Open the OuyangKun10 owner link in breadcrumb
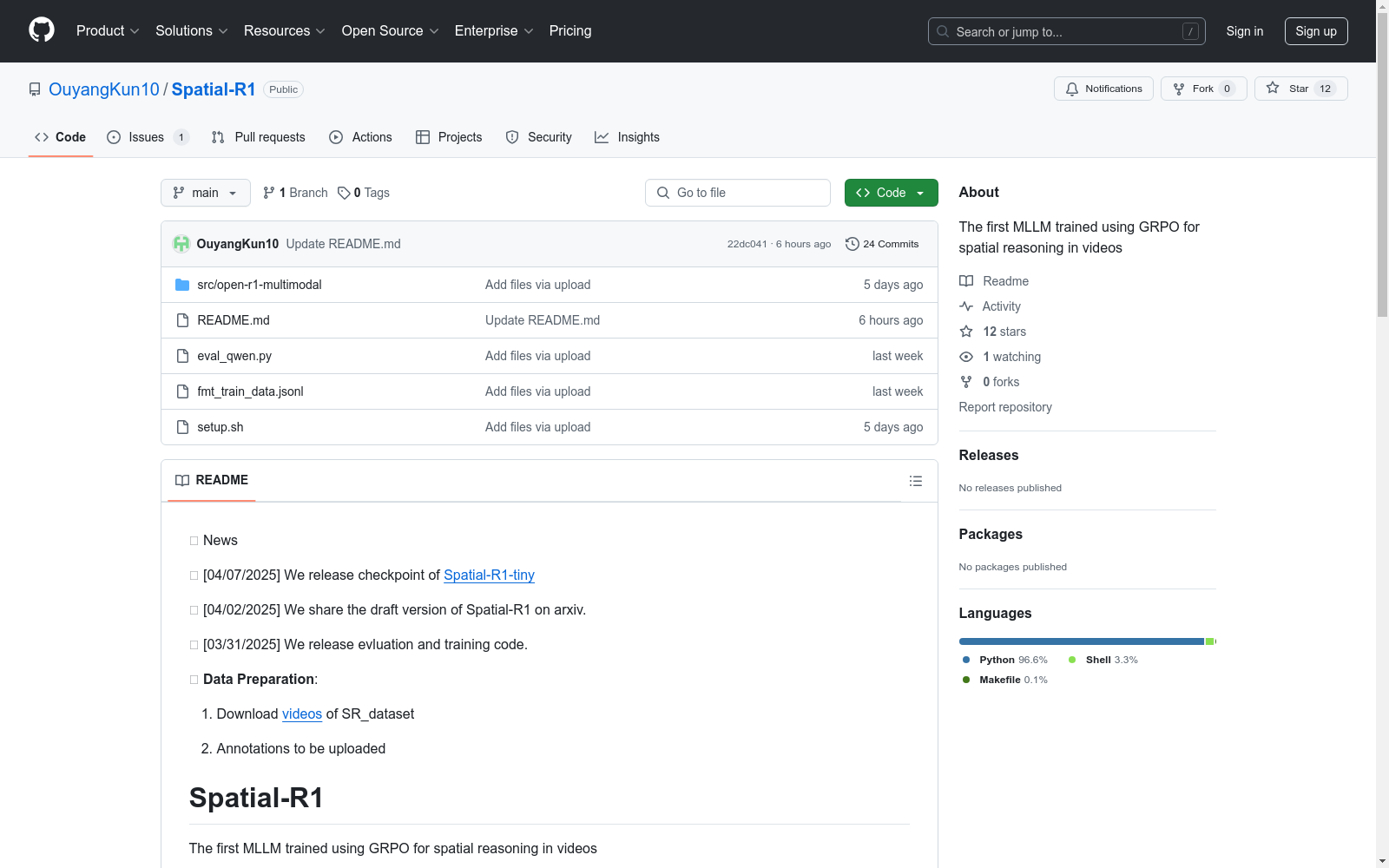Image resolution: width=1389 pixels, height=868 pixels. (x=104, y=89)
